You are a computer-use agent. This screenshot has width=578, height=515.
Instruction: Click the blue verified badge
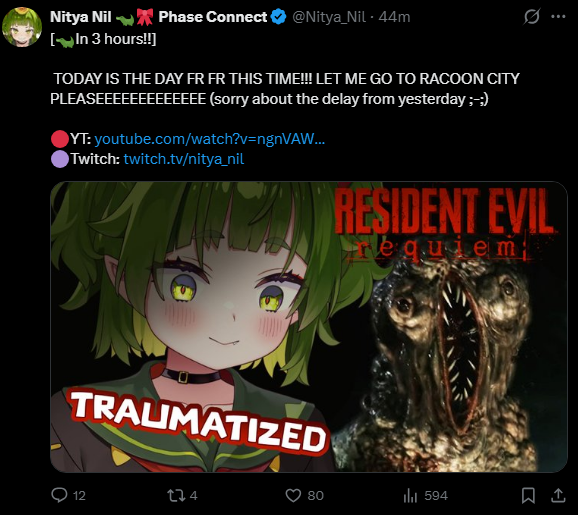pyautogui.click(x=279, y=17)
